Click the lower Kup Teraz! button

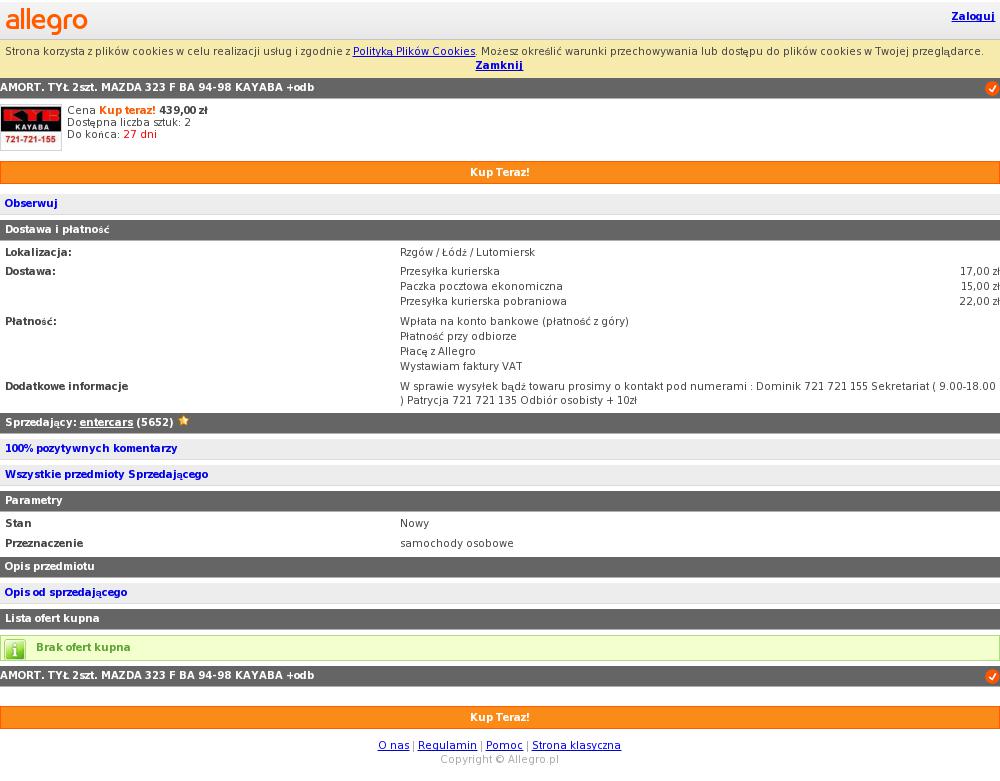click(x=500, y=717)
